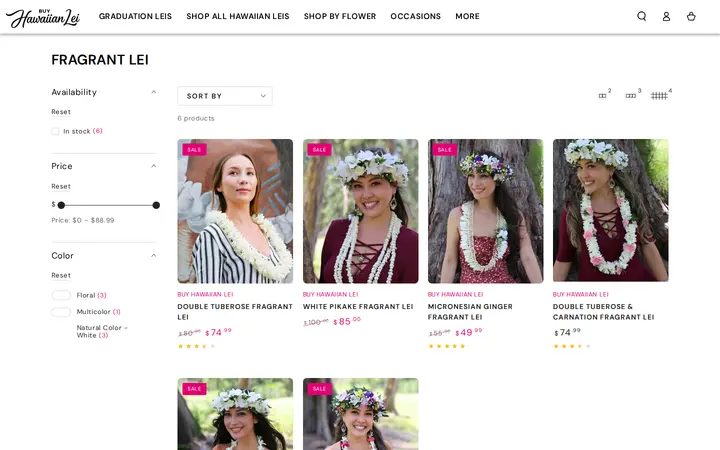Open Double Tuberose & Carnation Lei product image
720x450 pixels.
[x=611, y=210]
